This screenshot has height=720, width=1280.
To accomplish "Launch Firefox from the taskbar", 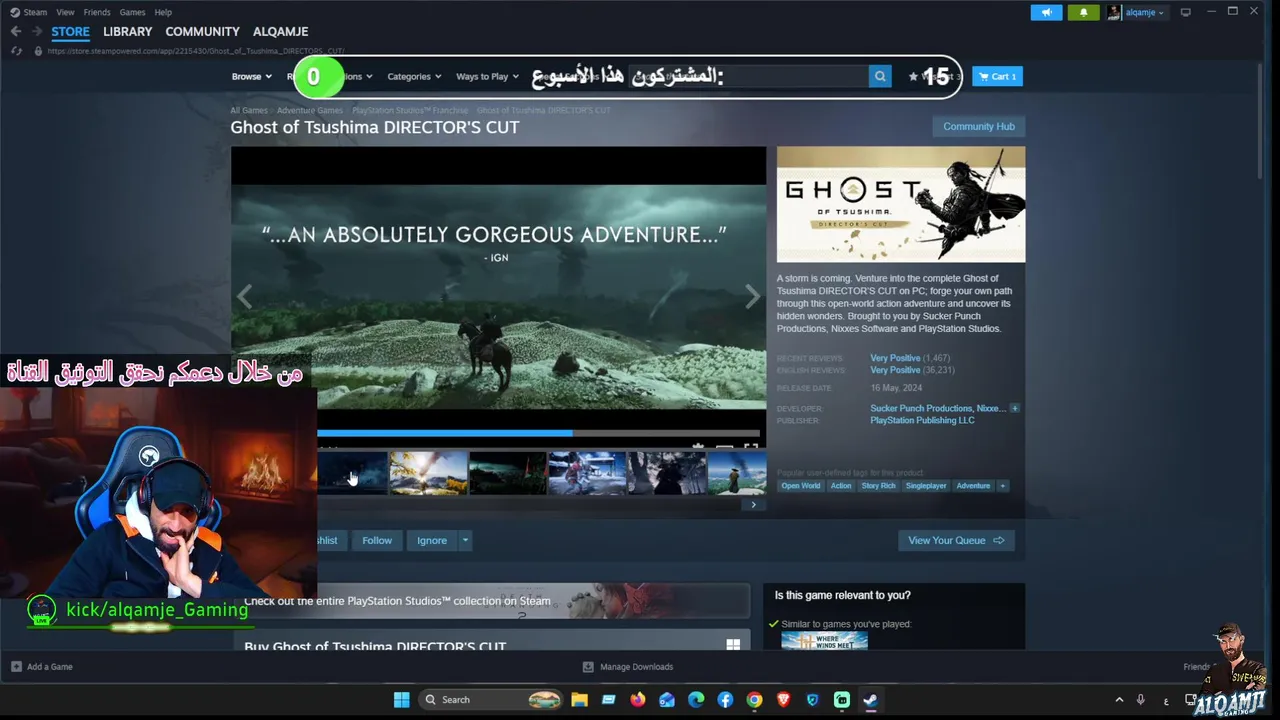I will pyautogui.click(x=638, y=700).
